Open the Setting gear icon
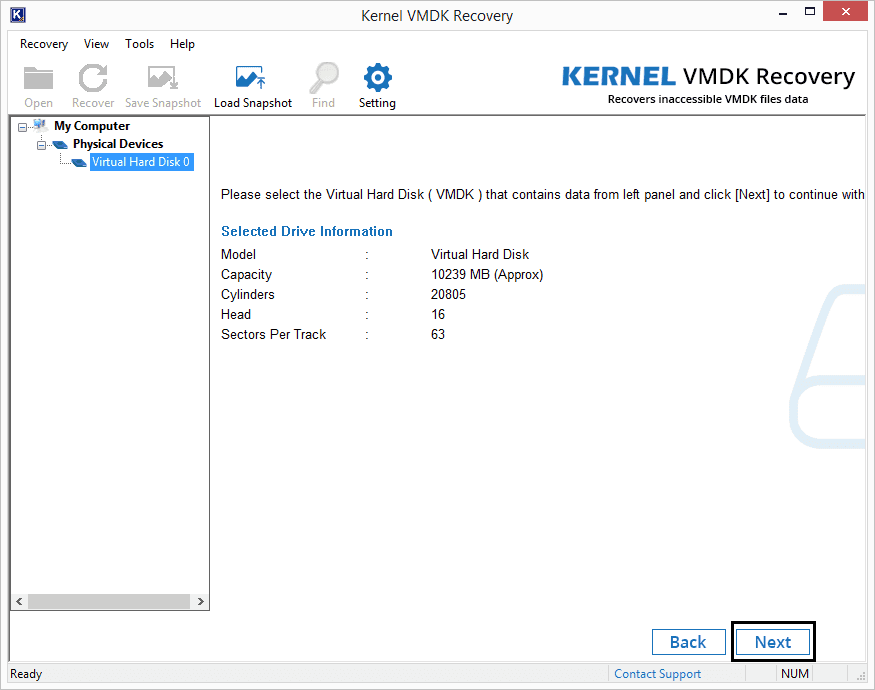This screenshot has width=875, height=690. (378, 78)
